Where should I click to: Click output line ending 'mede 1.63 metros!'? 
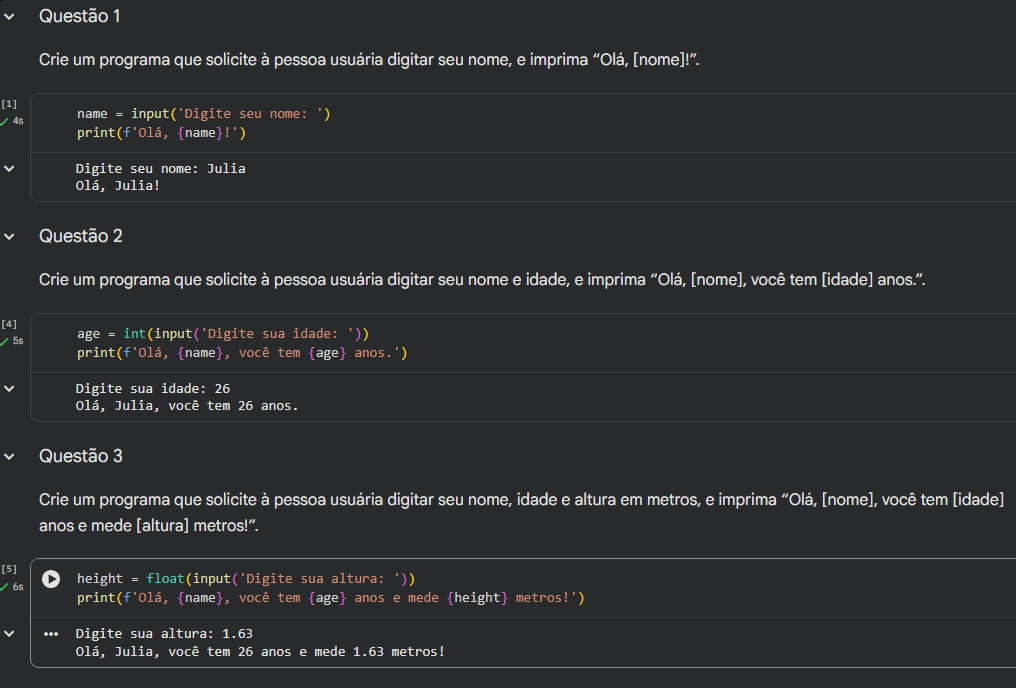(260, 652)
